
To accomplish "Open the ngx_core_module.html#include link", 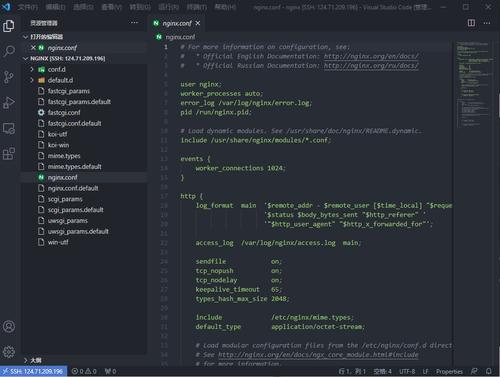I will click(x=318, y=355).
